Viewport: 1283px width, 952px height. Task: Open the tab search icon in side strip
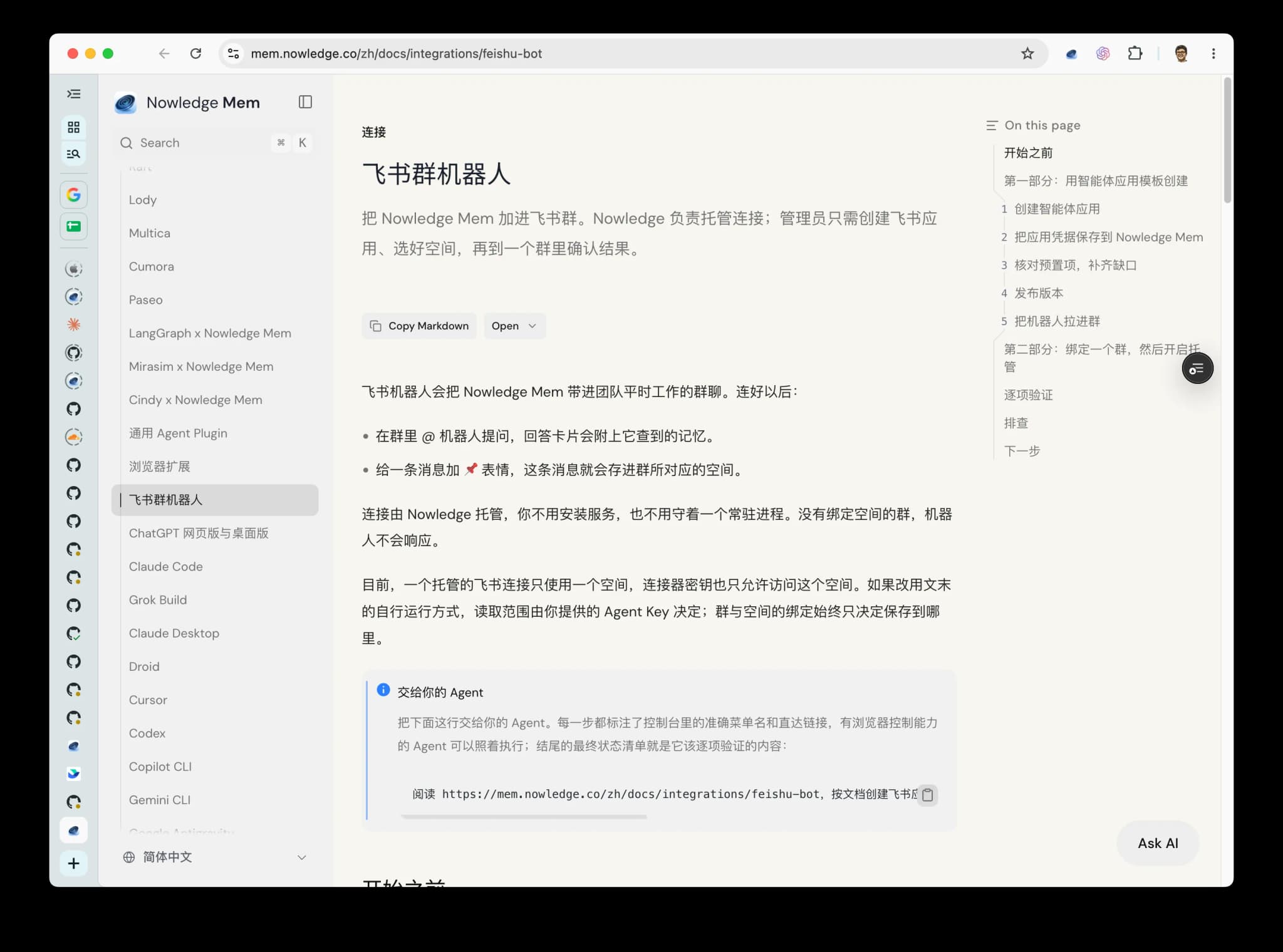point(74,153)
